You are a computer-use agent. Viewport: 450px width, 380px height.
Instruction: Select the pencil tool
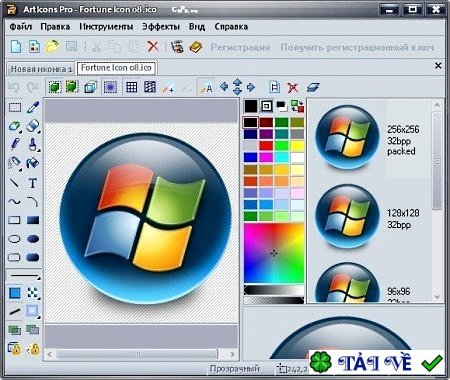click(x=15, y=144)
